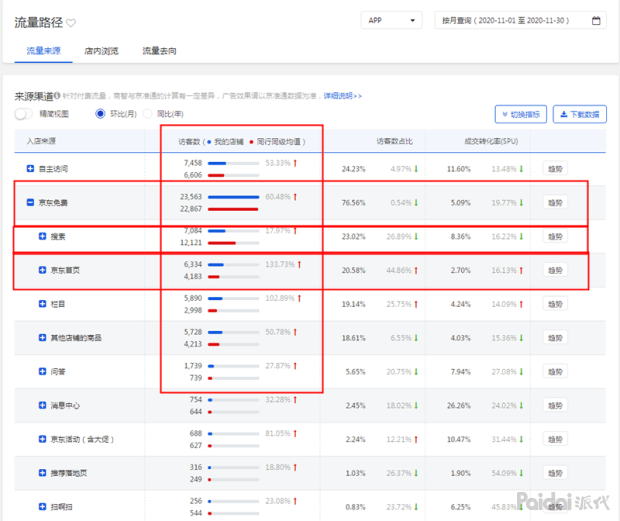Screen dimensions: 620x521
Task: Click the blue visitor bar in 自主访问 row
Action: coord(217,163)
